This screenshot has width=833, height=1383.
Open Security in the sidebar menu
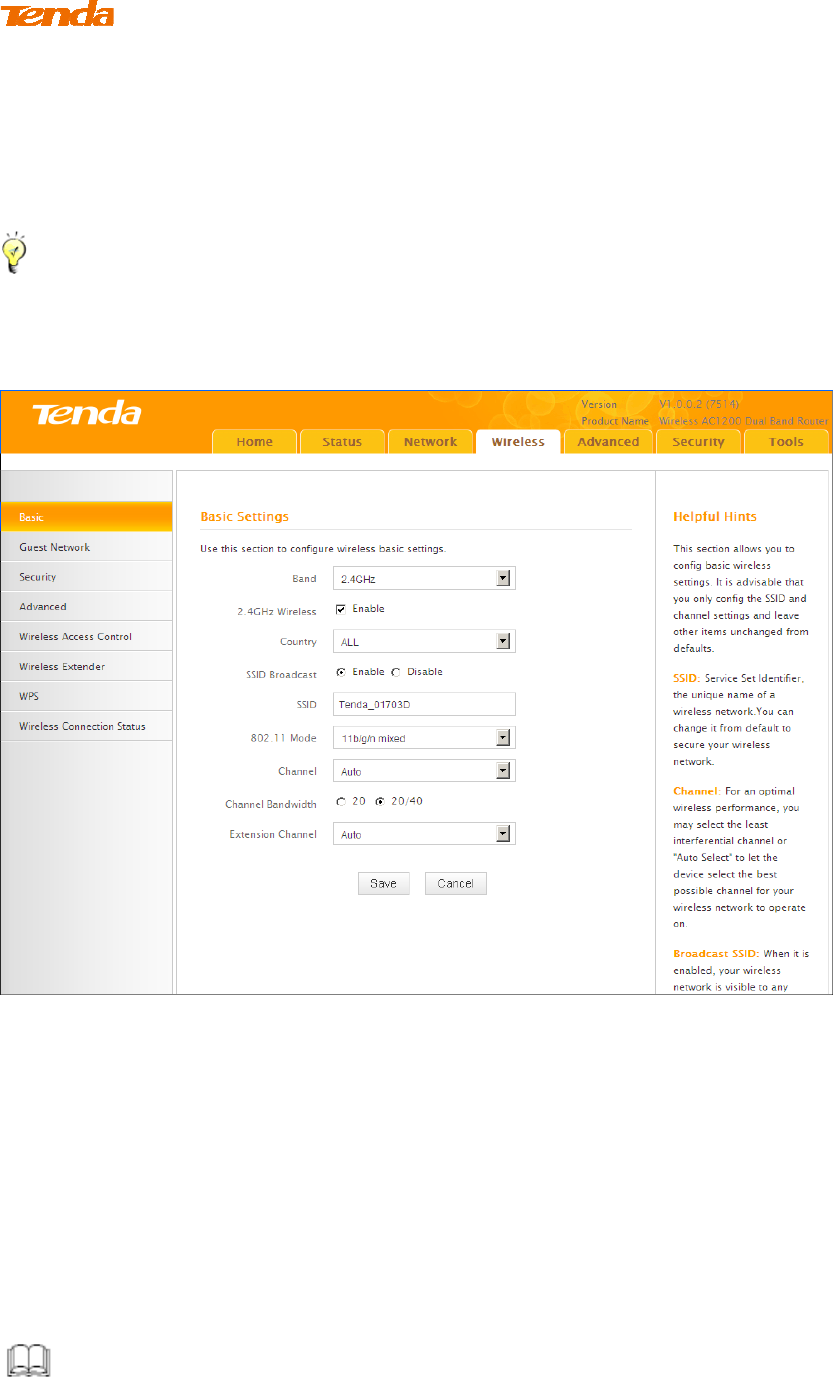(86, 577)
